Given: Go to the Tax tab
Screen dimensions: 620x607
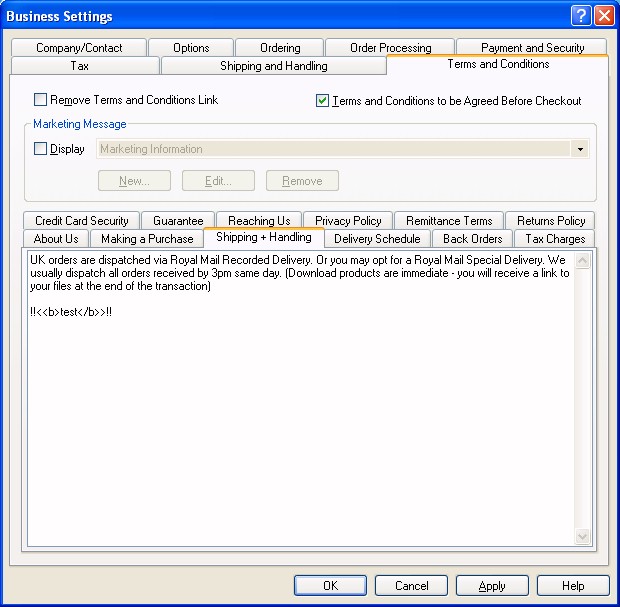Looking at the screenshot, I should click(x=80, y=66).
